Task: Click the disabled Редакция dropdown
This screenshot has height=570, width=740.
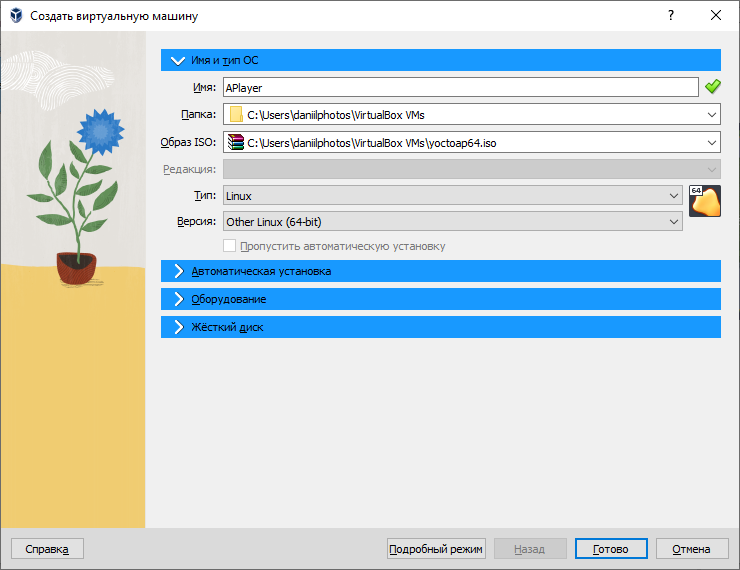Action: click(471, 169)
